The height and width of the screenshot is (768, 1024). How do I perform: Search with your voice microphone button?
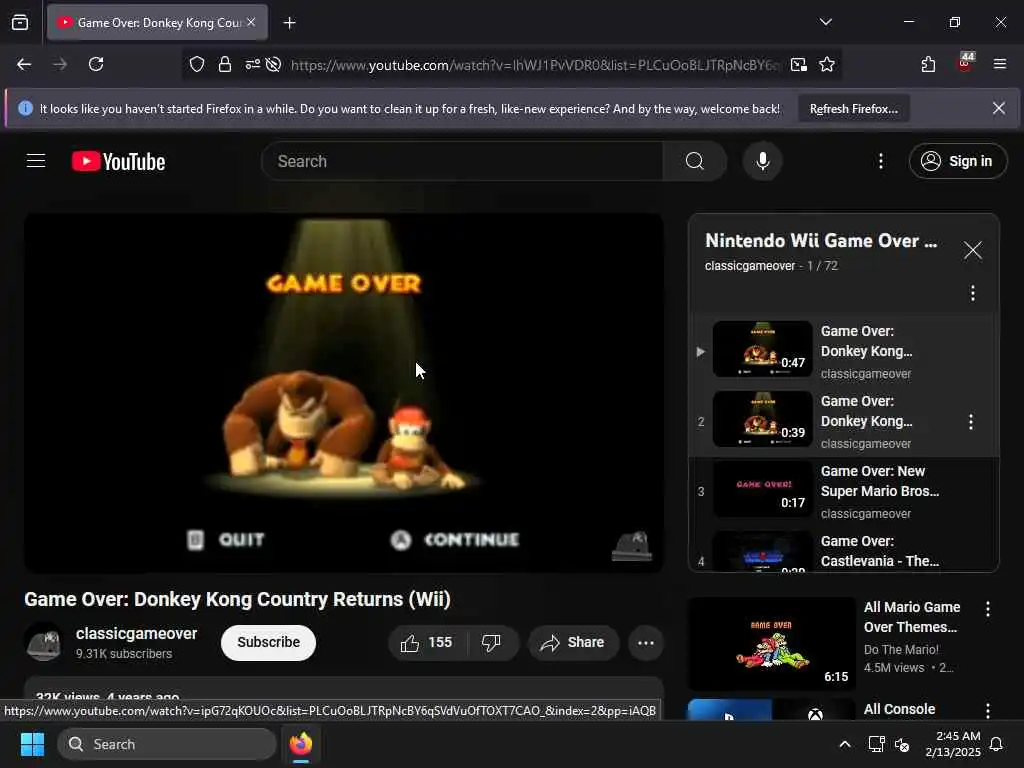[762, 161]
